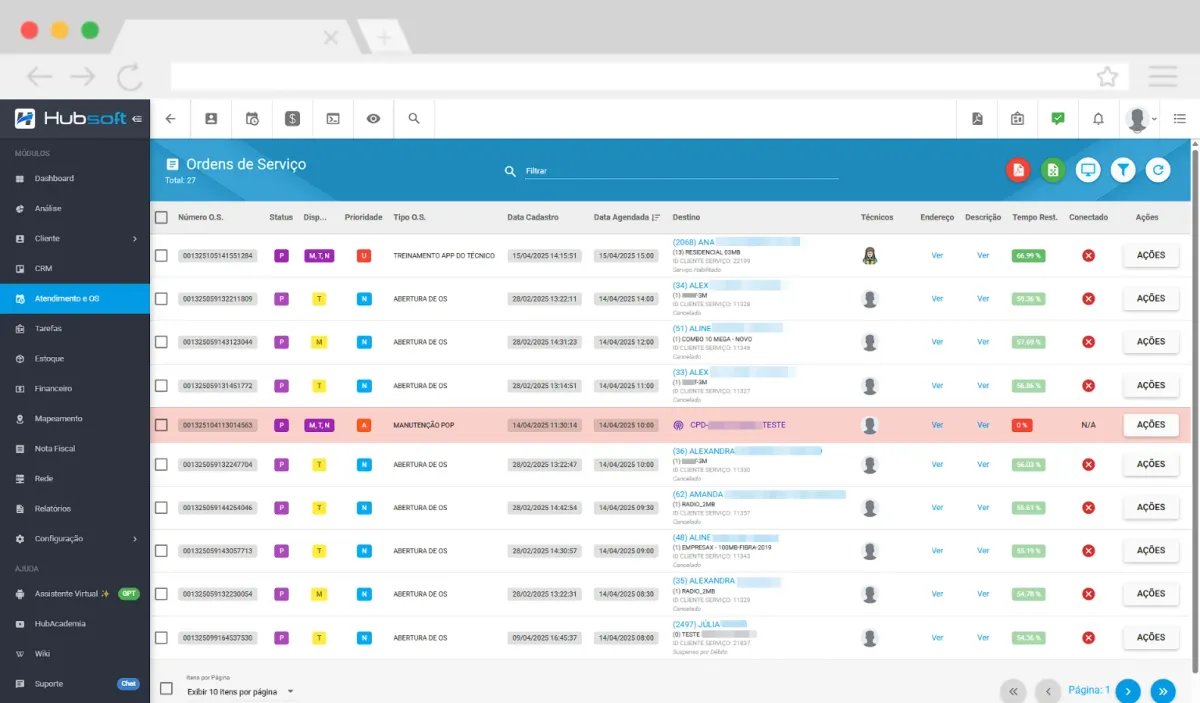Export list with green spreadsheet button
1200x703 pixels.
click(x=1053, y=170)
